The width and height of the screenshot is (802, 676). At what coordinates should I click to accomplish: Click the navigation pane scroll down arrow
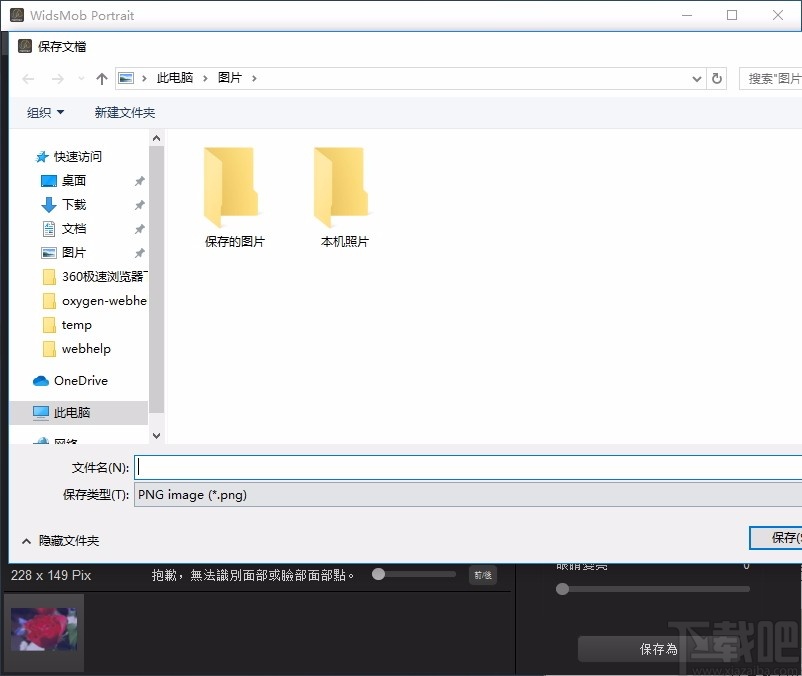point(157,436)
